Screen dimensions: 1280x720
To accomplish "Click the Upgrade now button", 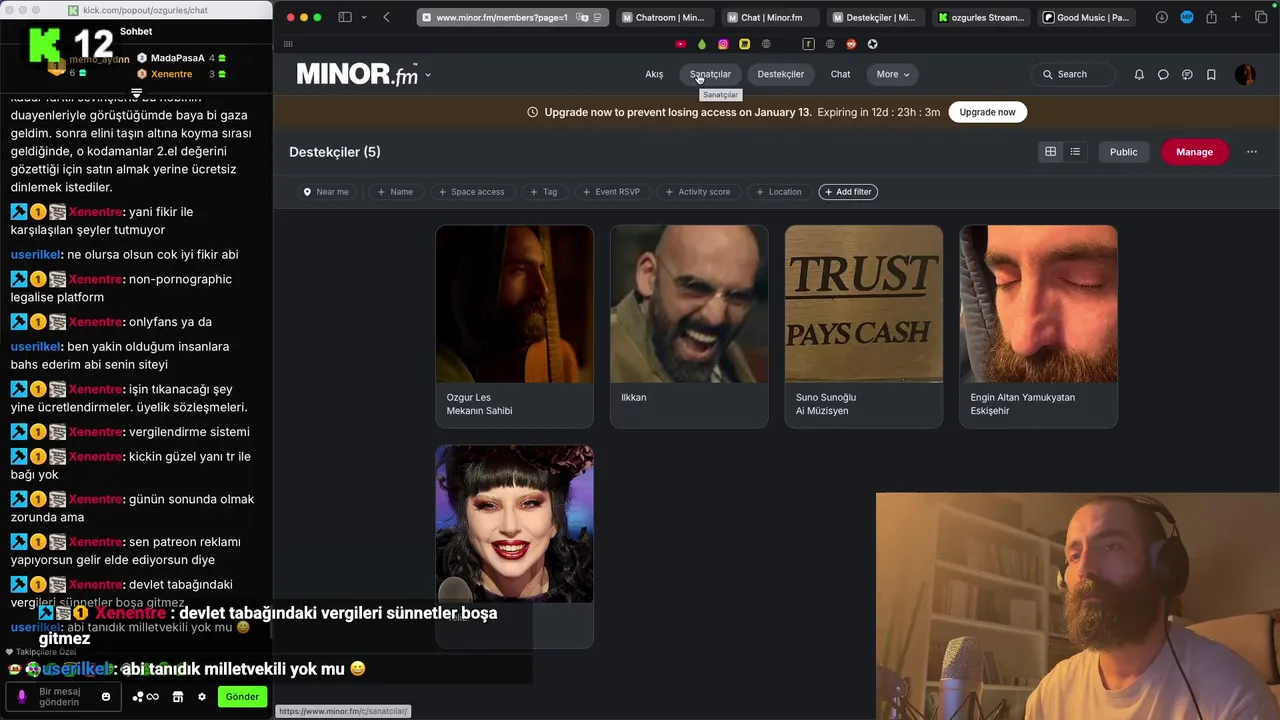I will point(987,112).
